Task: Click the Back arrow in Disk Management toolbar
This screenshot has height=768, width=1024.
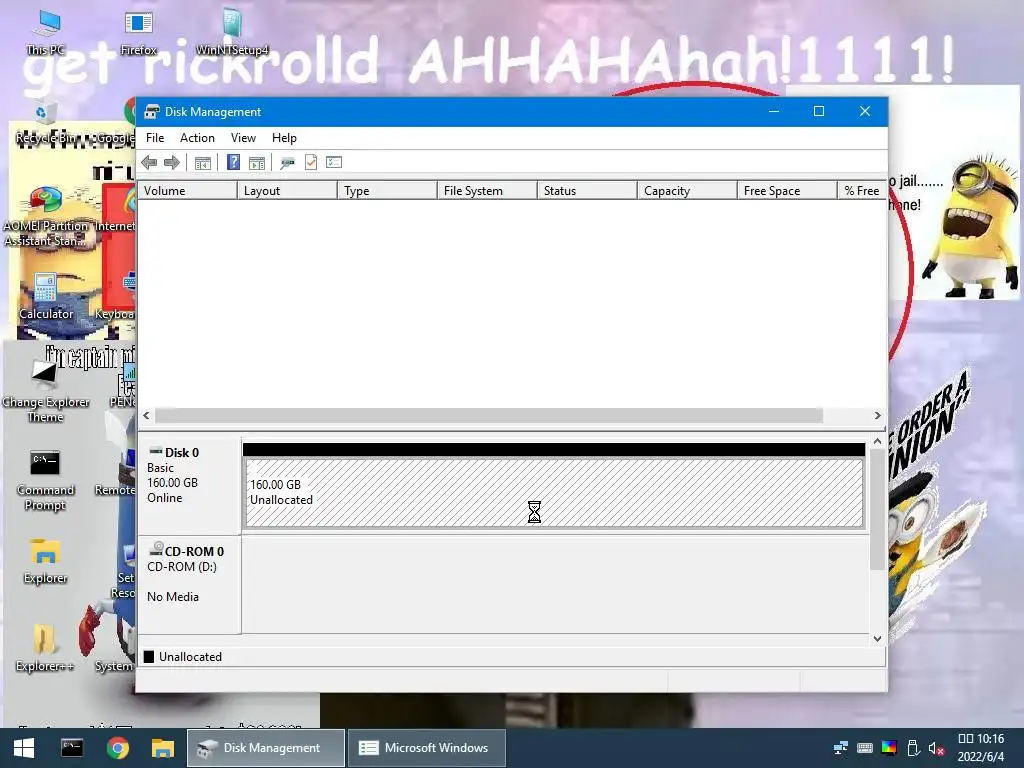Action: 149,163
